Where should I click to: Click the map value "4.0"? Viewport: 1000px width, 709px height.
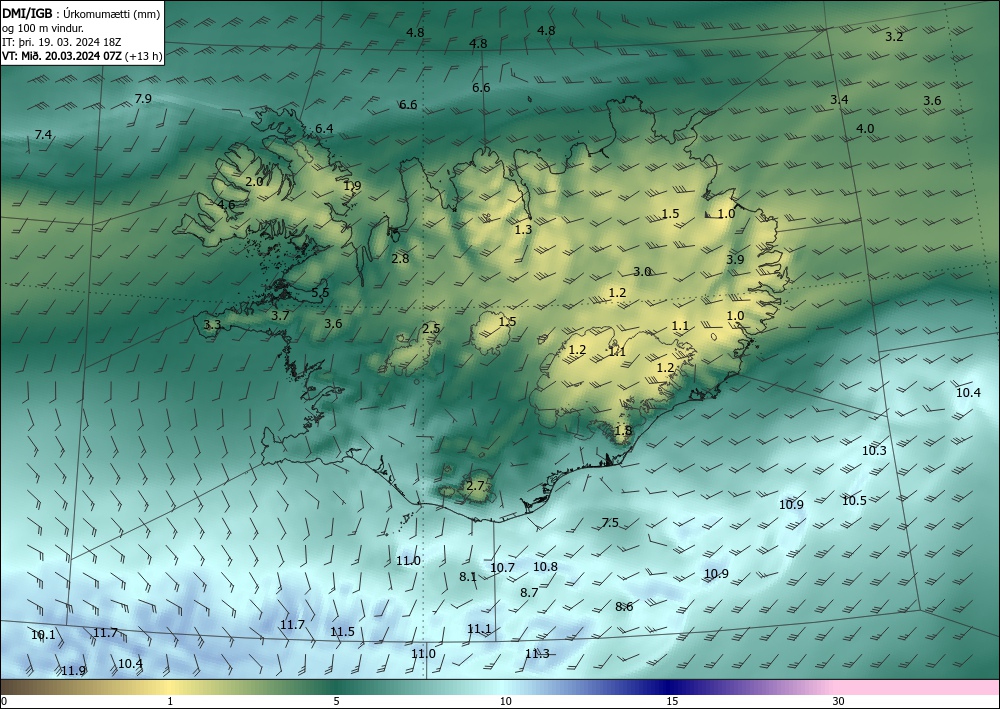pos(865,129)
